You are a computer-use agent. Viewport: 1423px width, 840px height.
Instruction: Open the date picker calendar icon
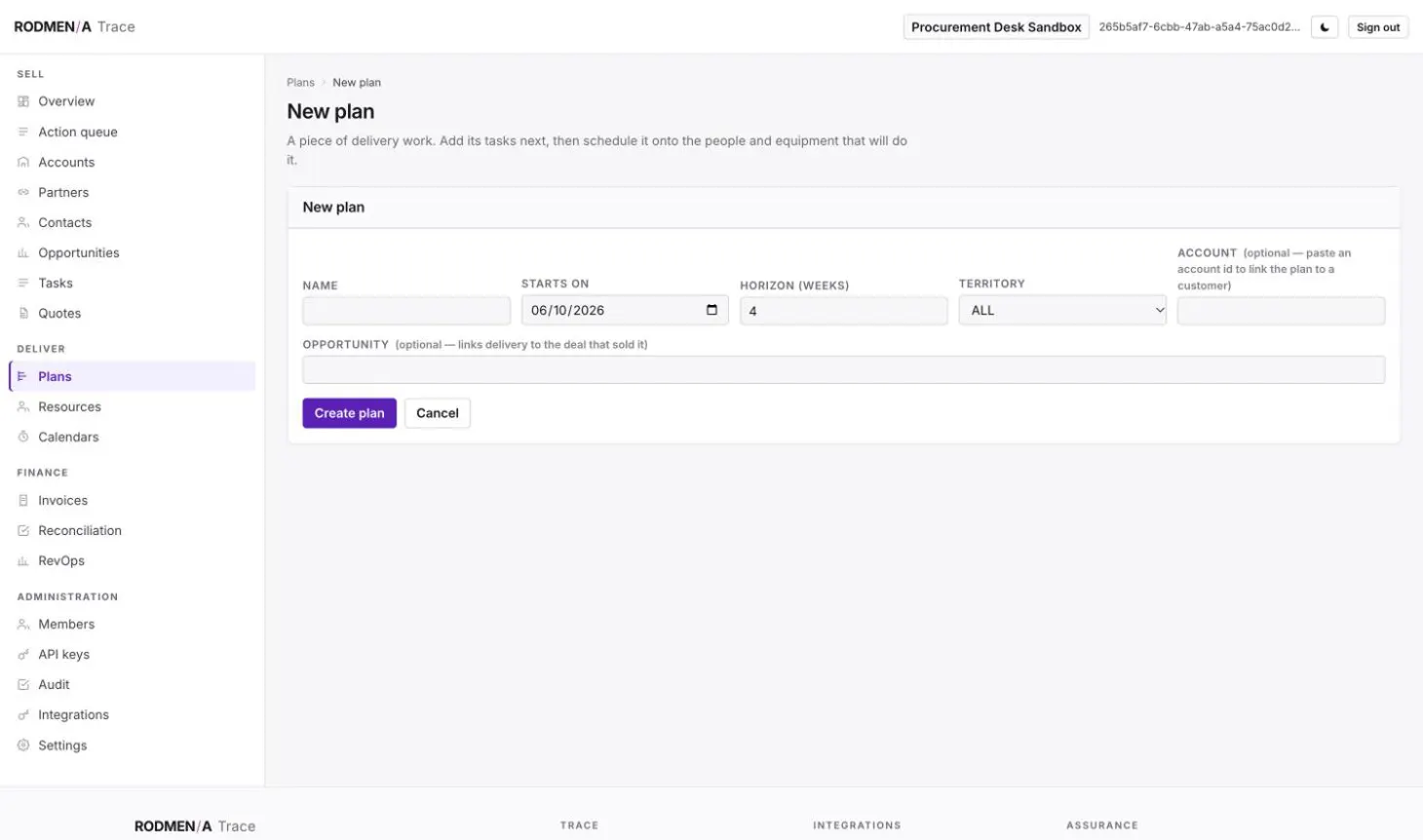(x=711, y=310)
